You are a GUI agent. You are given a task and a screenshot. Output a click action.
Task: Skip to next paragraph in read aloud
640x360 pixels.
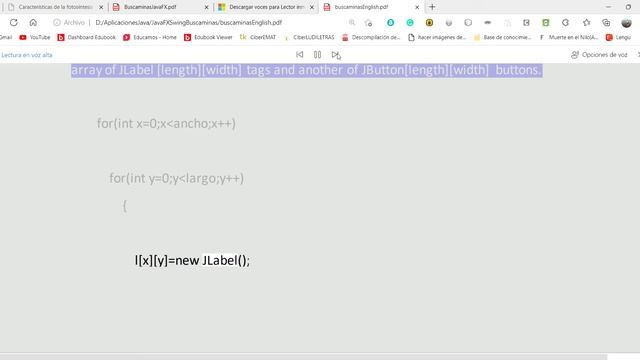tap(336, 54)
